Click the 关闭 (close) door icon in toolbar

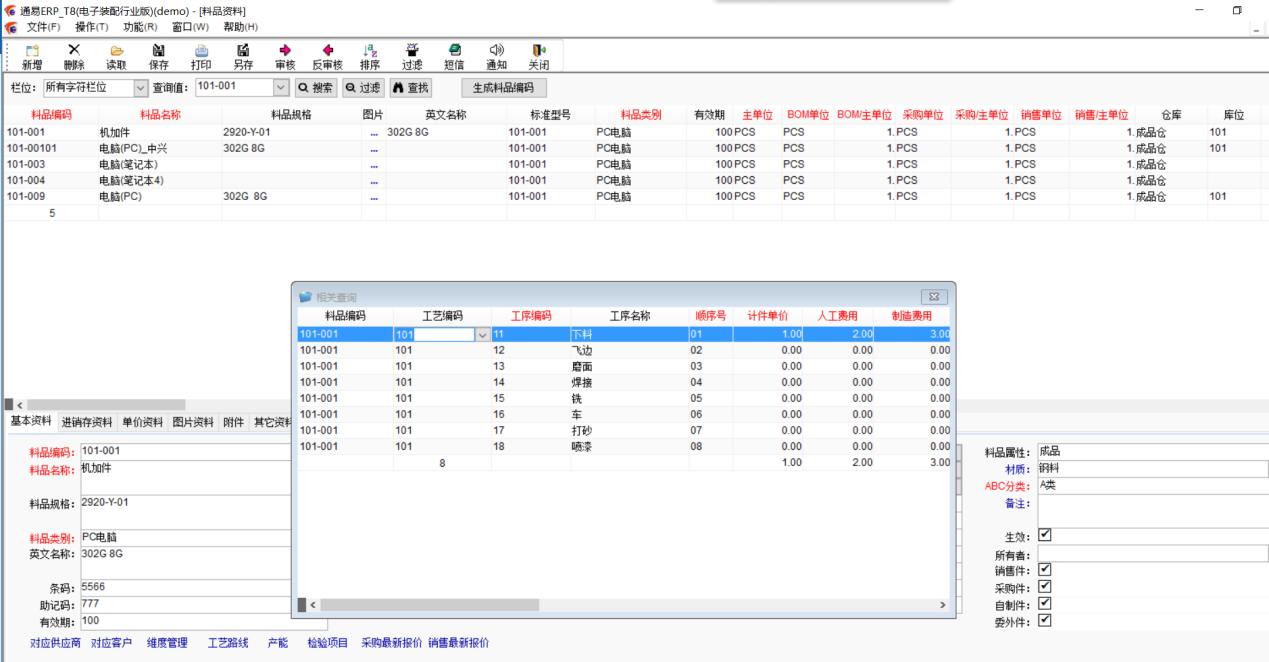coord(538,56)
